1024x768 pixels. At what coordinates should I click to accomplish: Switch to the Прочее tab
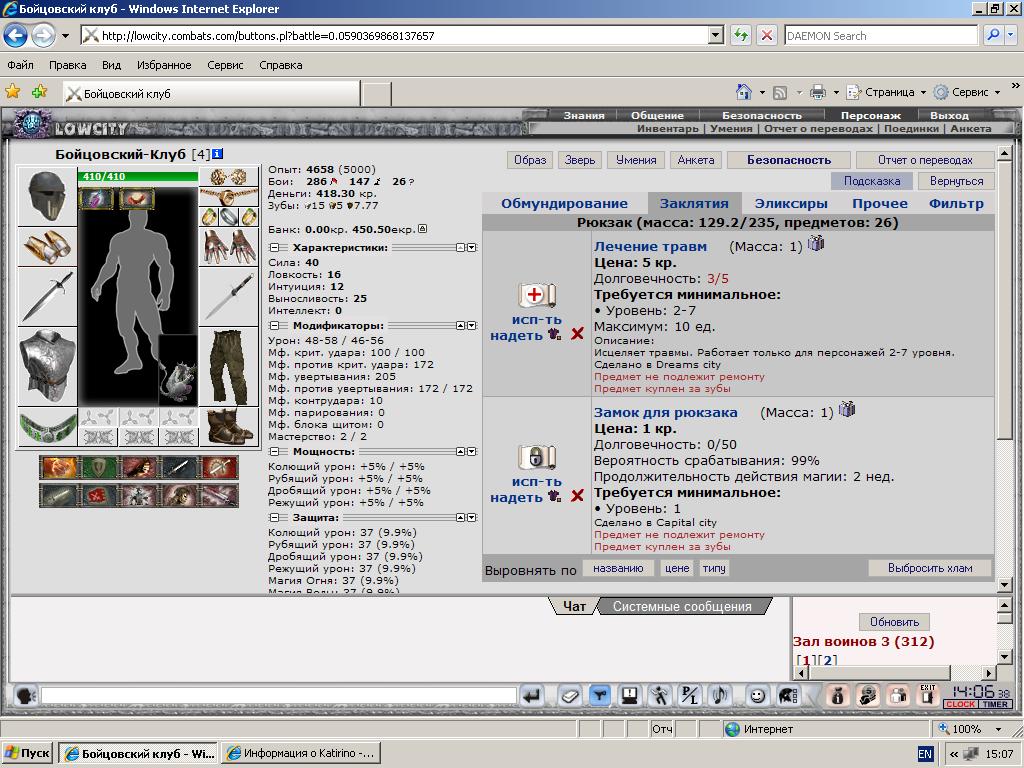click(x=880, y=204)
